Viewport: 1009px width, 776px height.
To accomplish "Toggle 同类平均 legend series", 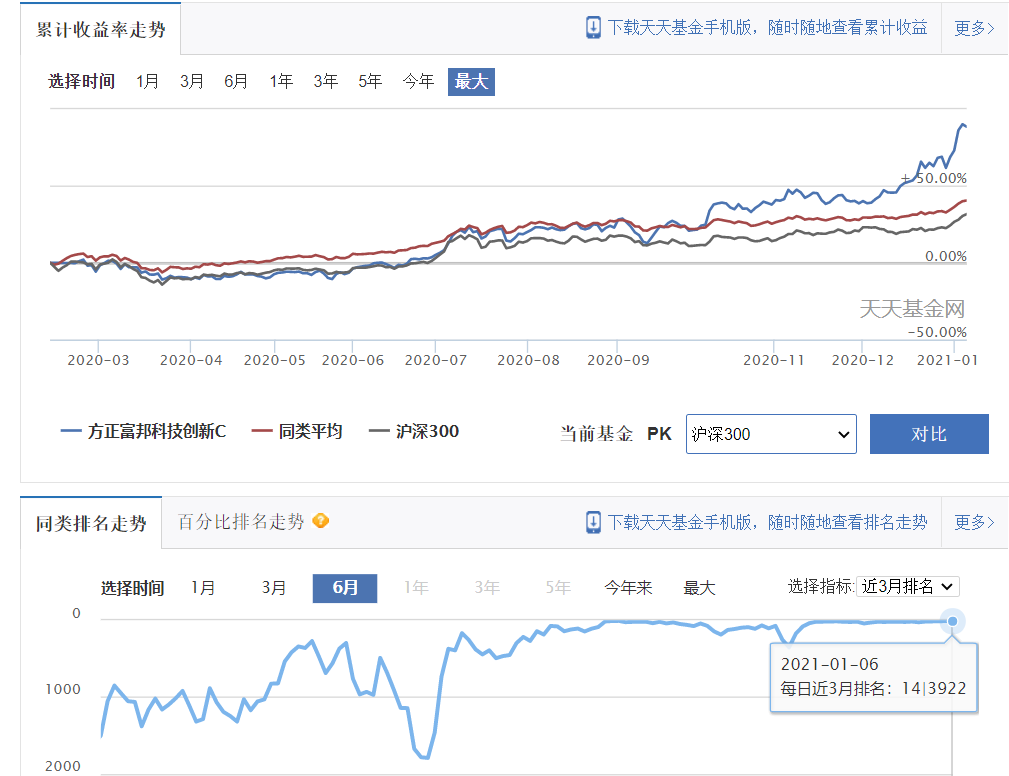I will [297, 431].
